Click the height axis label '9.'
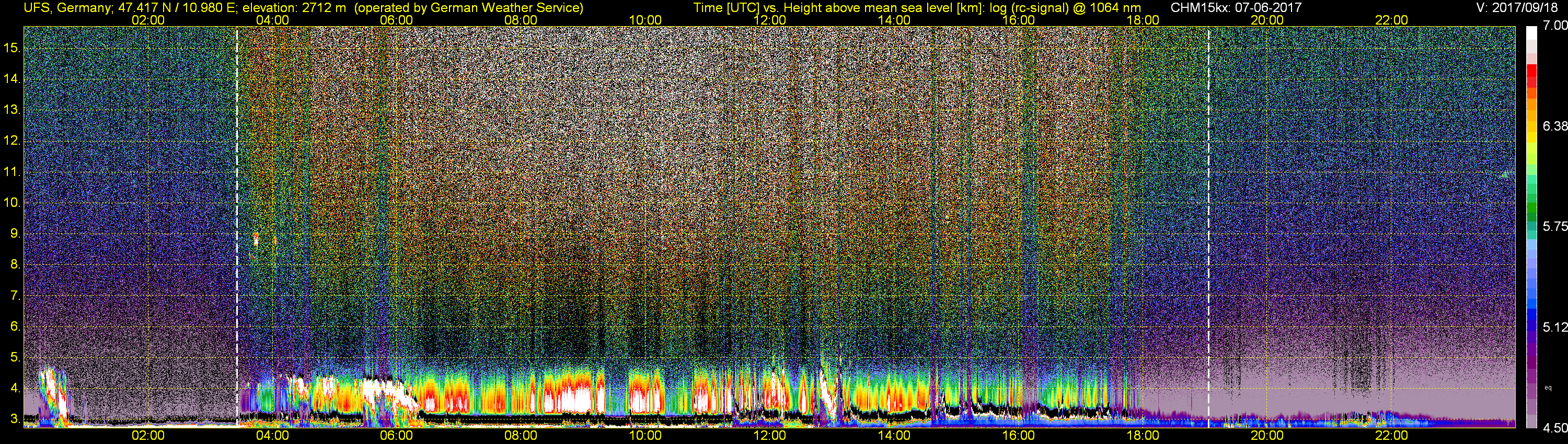Screen dimensions: 1568x444 [x=15, y=233]
